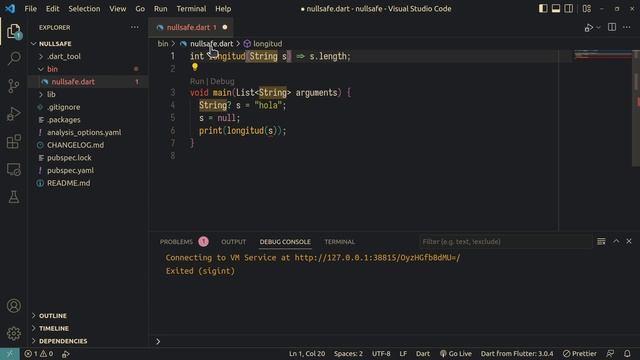
Task: Open the run button dropdown arrow
Action: pos(598,28)
